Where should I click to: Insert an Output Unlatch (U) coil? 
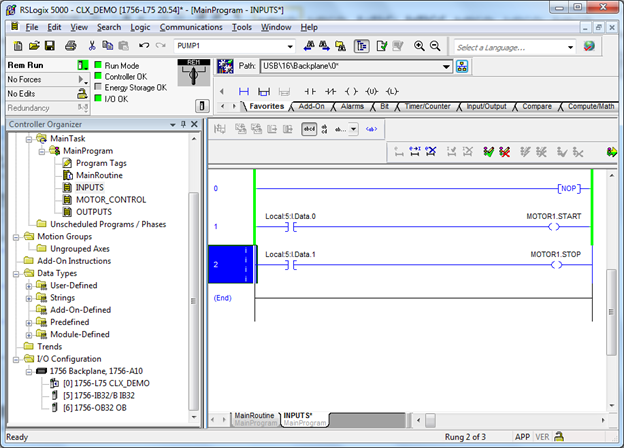pyautogui.click(x=372, y=92)
